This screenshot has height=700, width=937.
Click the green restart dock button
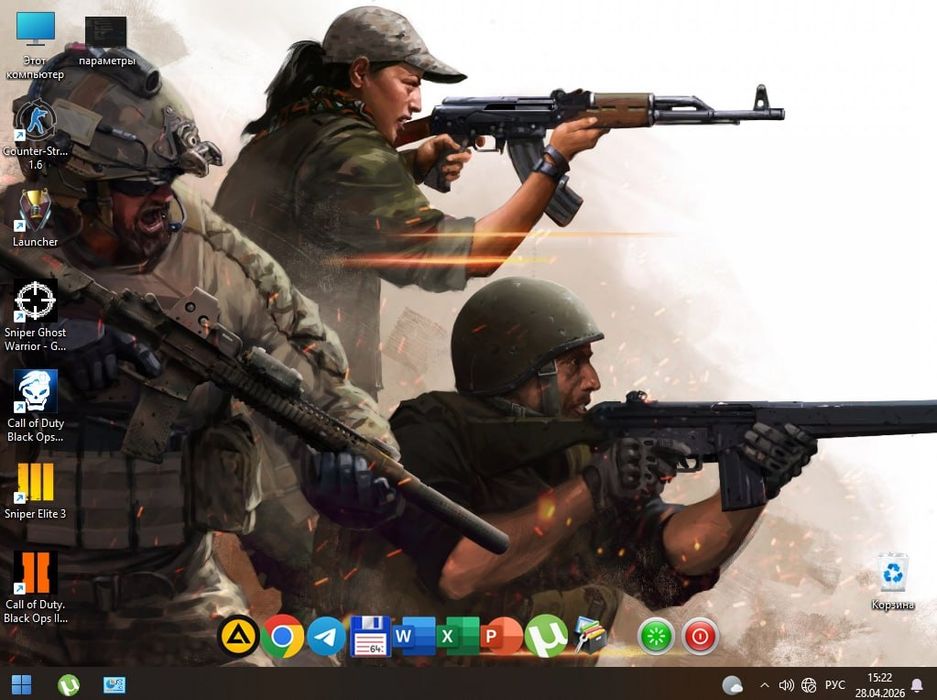click(x=656, y=636)
